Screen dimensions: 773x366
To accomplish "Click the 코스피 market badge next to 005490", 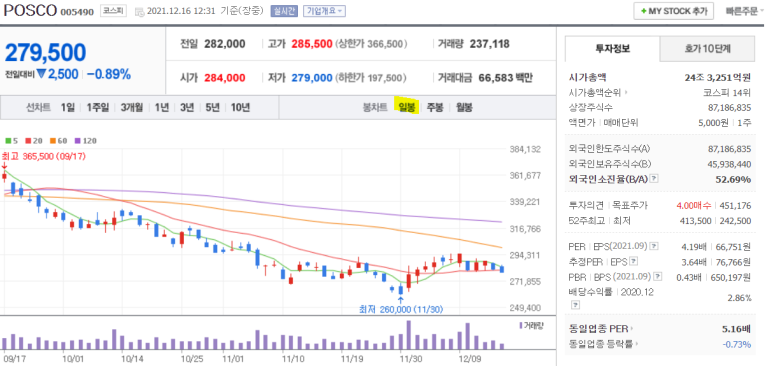I will click(113, 11).
